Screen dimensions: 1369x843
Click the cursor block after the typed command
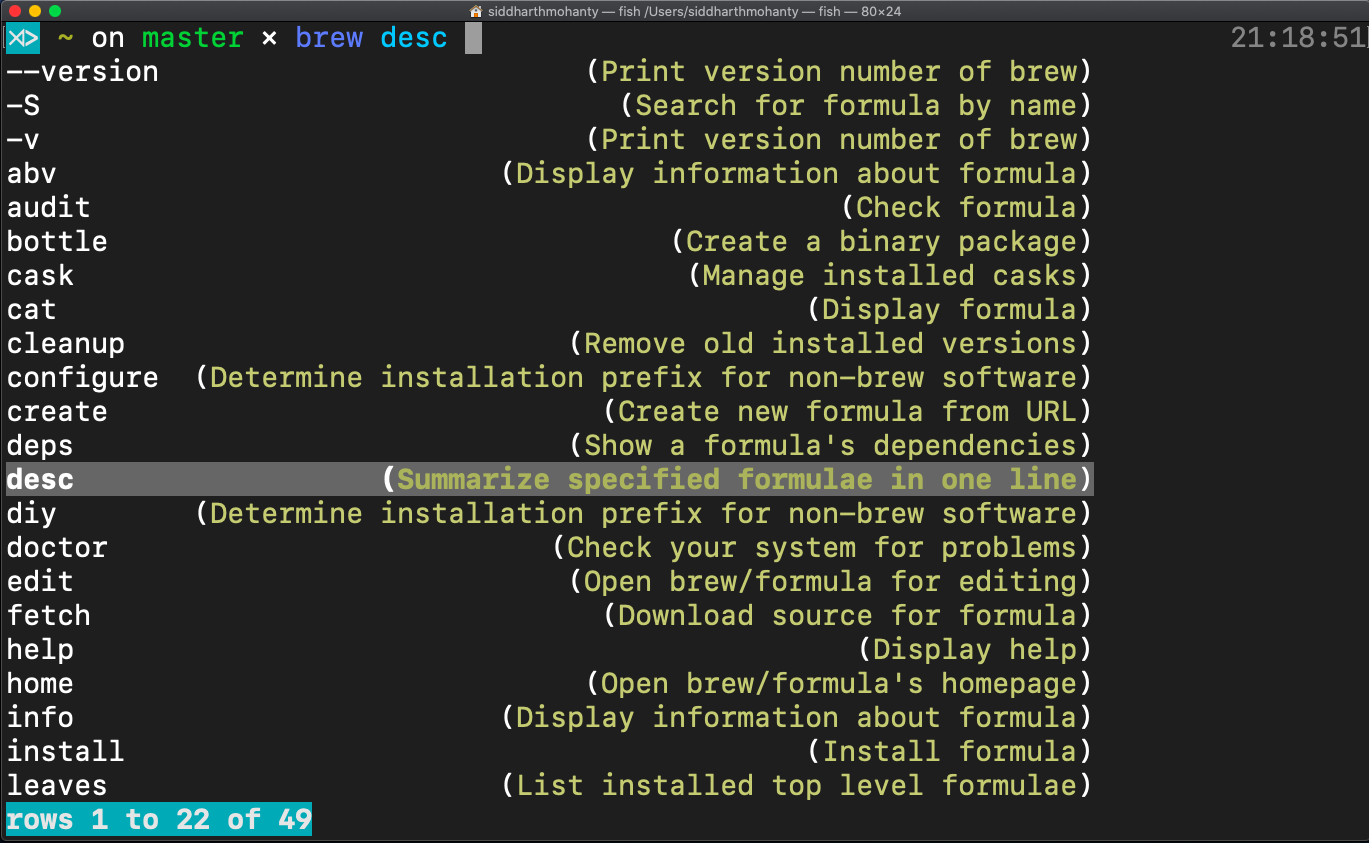tap(472, 37)
